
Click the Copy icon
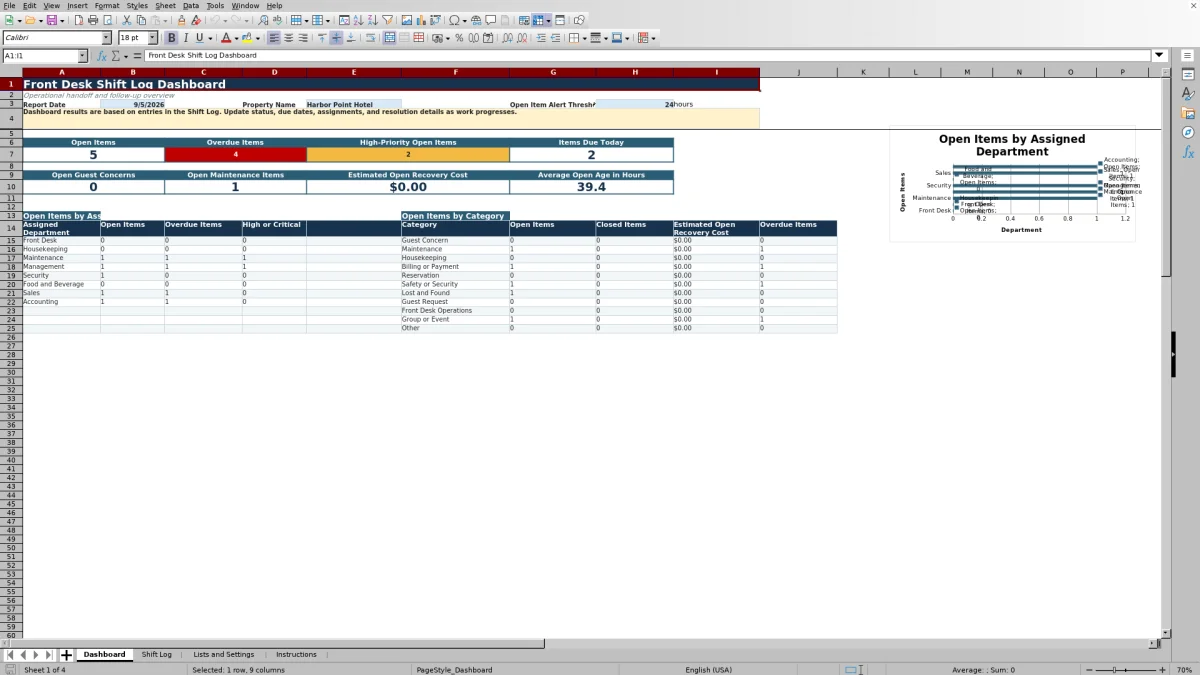141,20
